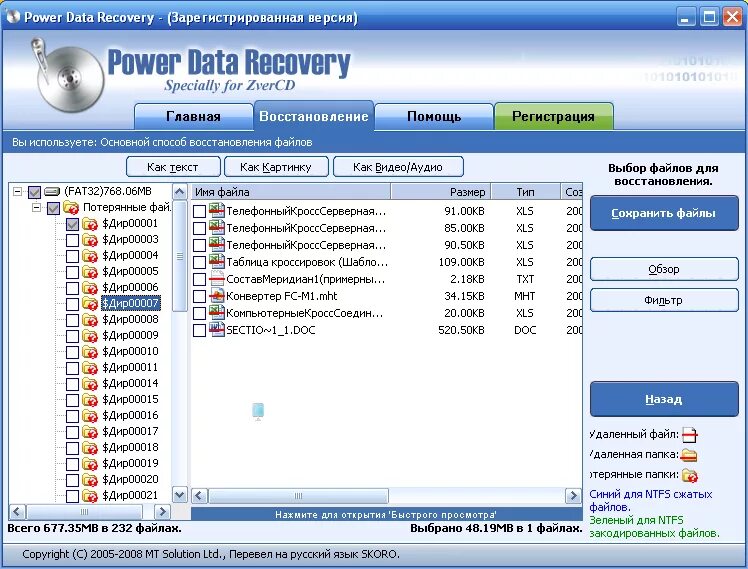The height and width of the screenshot is (569, 748).
Task: Open the Регистрация tab
Action: click(553, 116)
